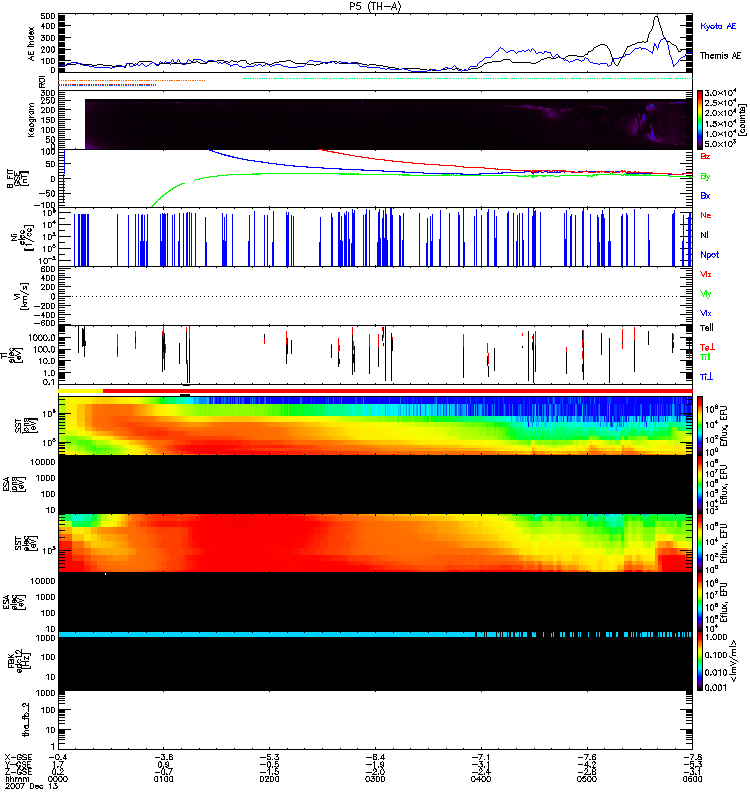Click the 0500 time tick label
The height and width of the screenshot is (800, 750).
pos(587,779)
